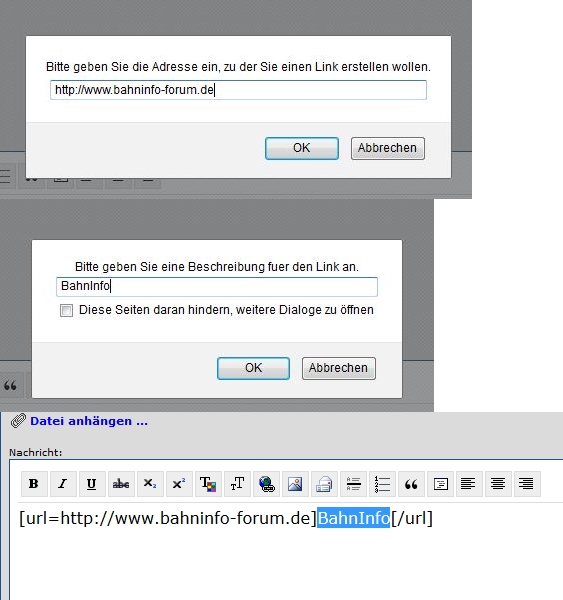Check 'Diese Seiten daran hindern' checkbox
The height and width of the screenshot is (600, 563).
pyautogui.click(x=66, y=310)
